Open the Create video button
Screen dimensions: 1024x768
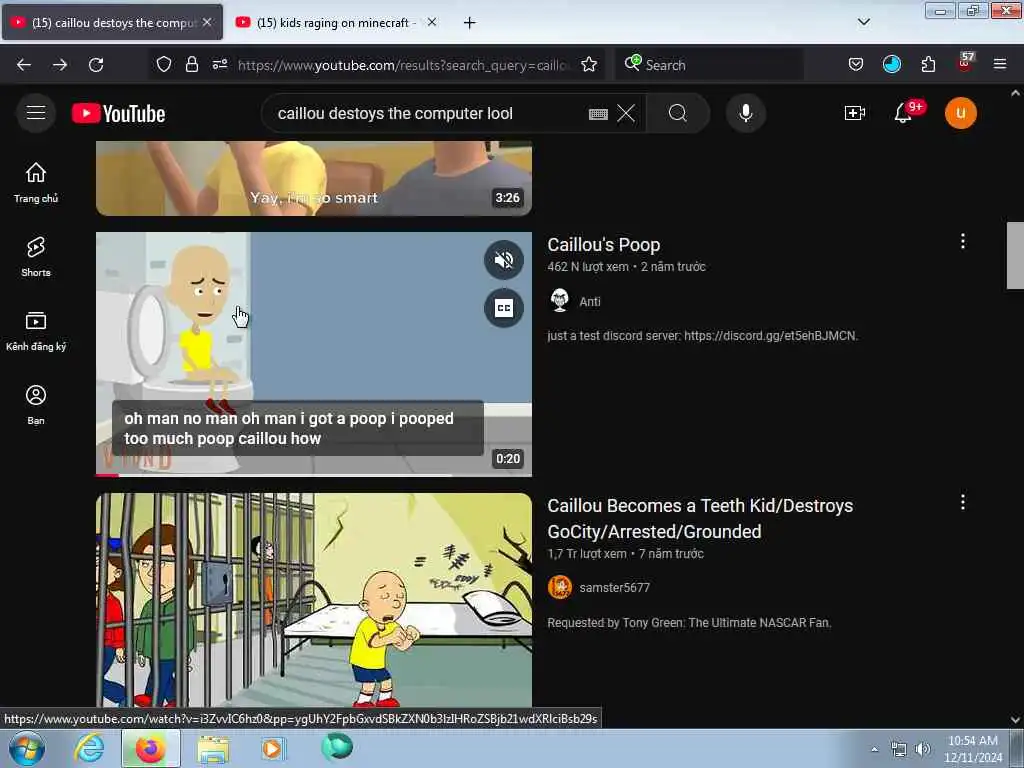pyautogui.click(x=855, y=114)
